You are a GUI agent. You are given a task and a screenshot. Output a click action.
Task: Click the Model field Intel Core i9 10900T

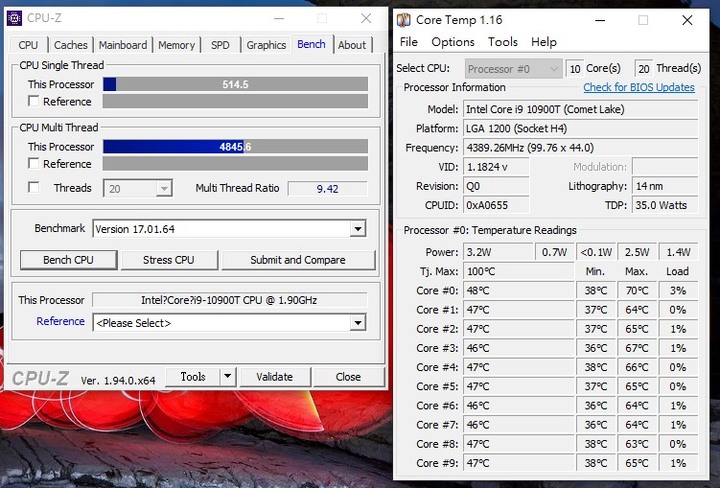pos(580,109)
